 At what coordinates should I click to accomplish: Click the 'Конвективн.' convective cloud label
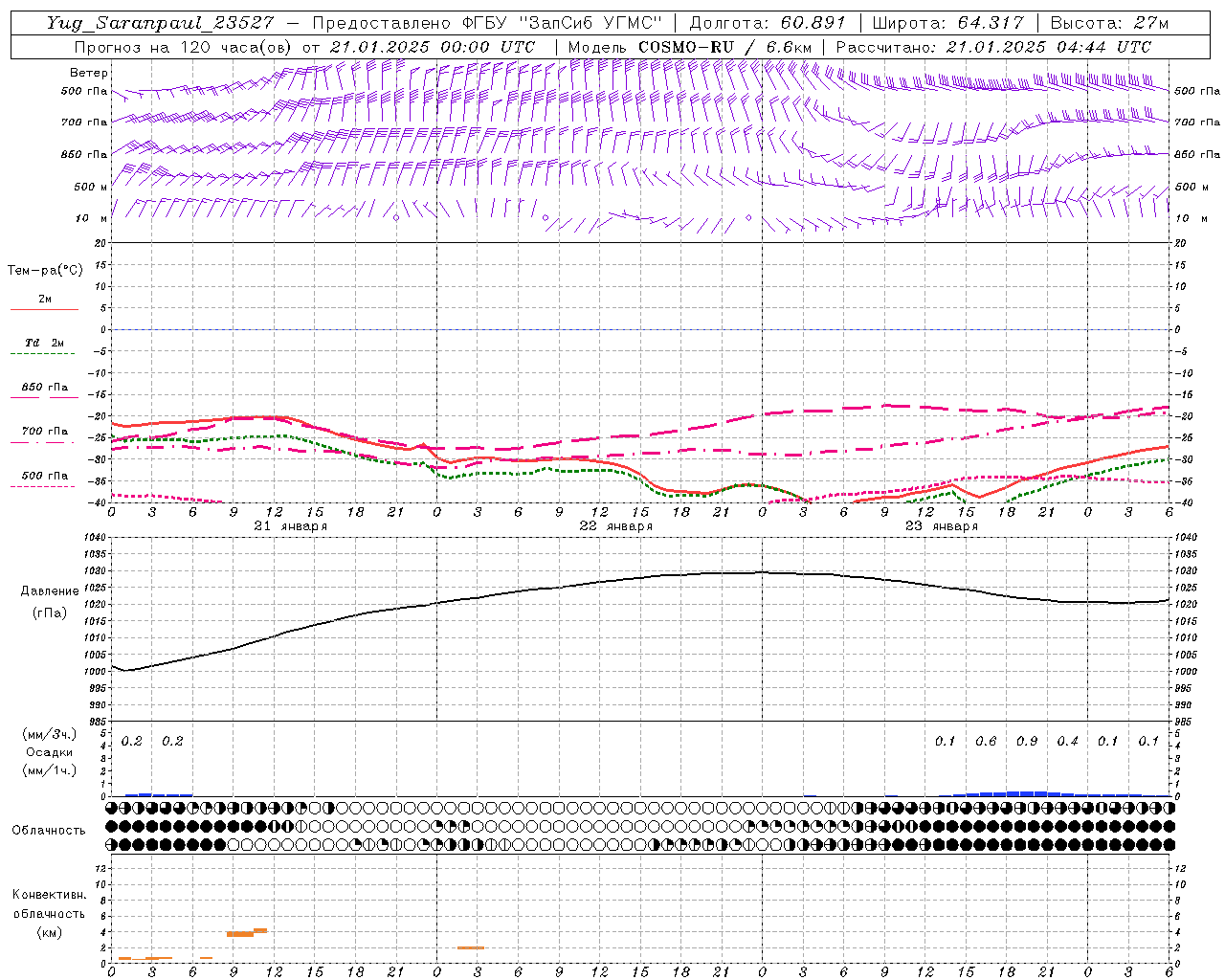point(49,896)
